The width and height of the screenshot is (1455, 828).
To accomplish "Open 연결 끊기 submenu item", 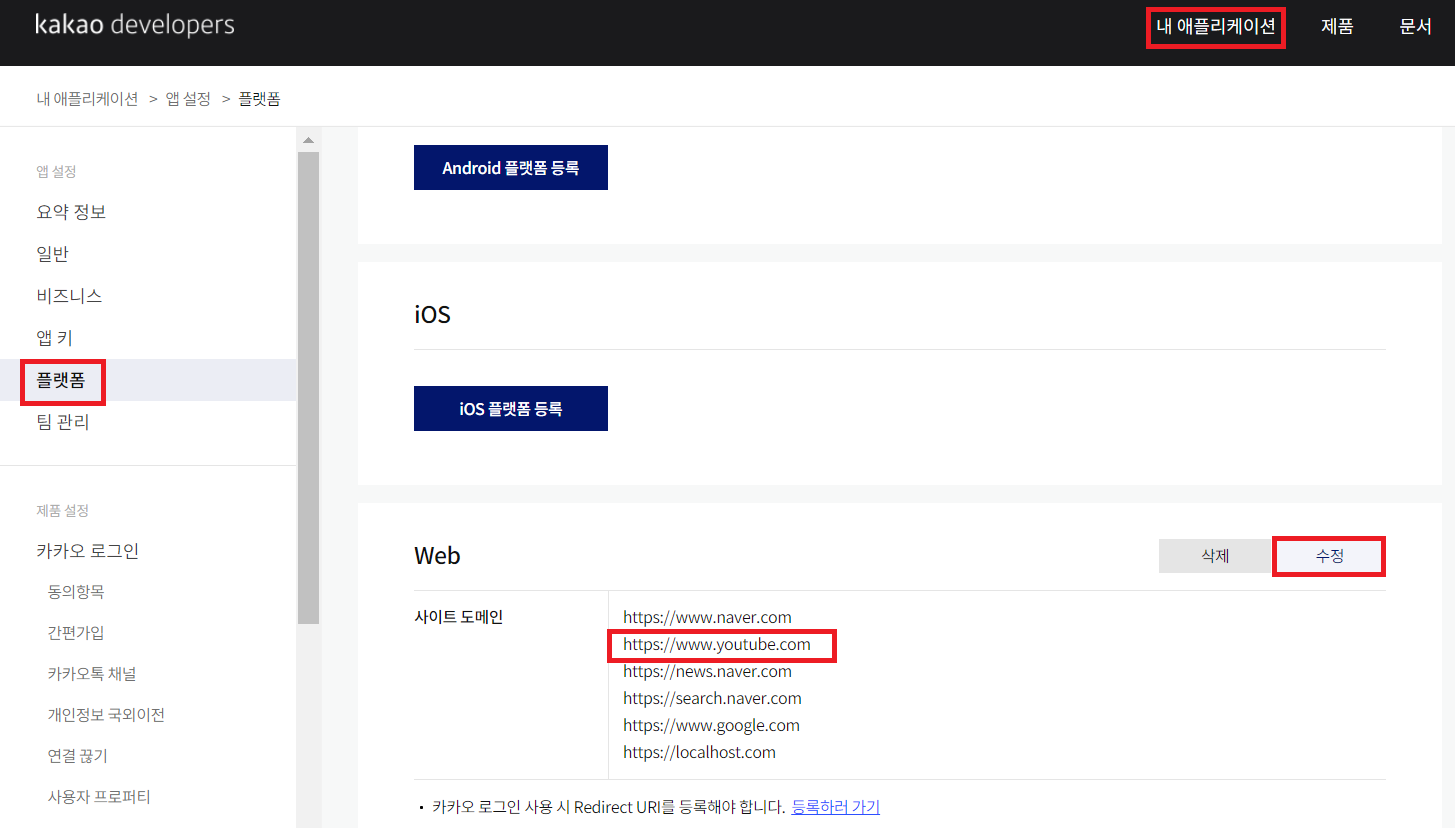I will click(x=77, y=756).
